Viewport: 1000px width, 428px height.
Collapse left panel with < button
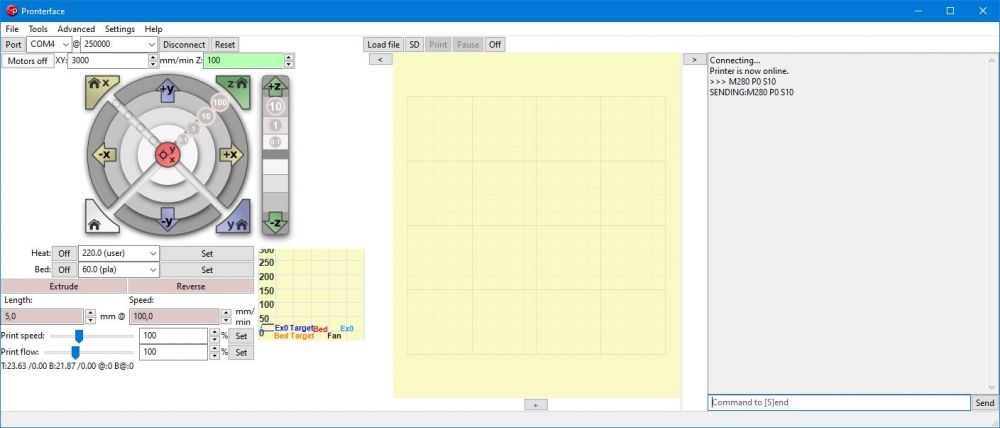coord(381,59)
